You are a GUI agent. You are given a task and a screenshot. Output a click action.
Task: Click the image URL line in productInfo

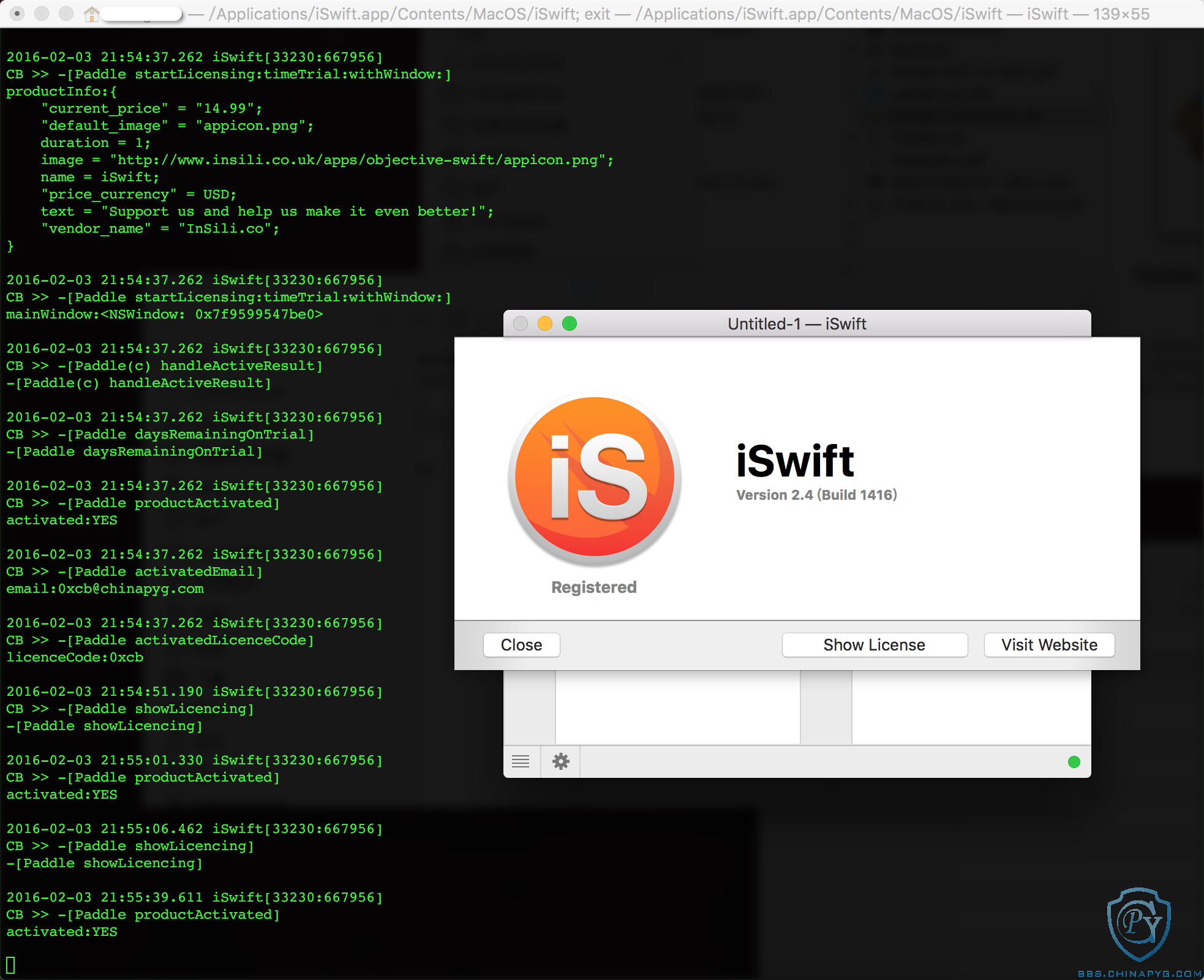click(327, 160)
